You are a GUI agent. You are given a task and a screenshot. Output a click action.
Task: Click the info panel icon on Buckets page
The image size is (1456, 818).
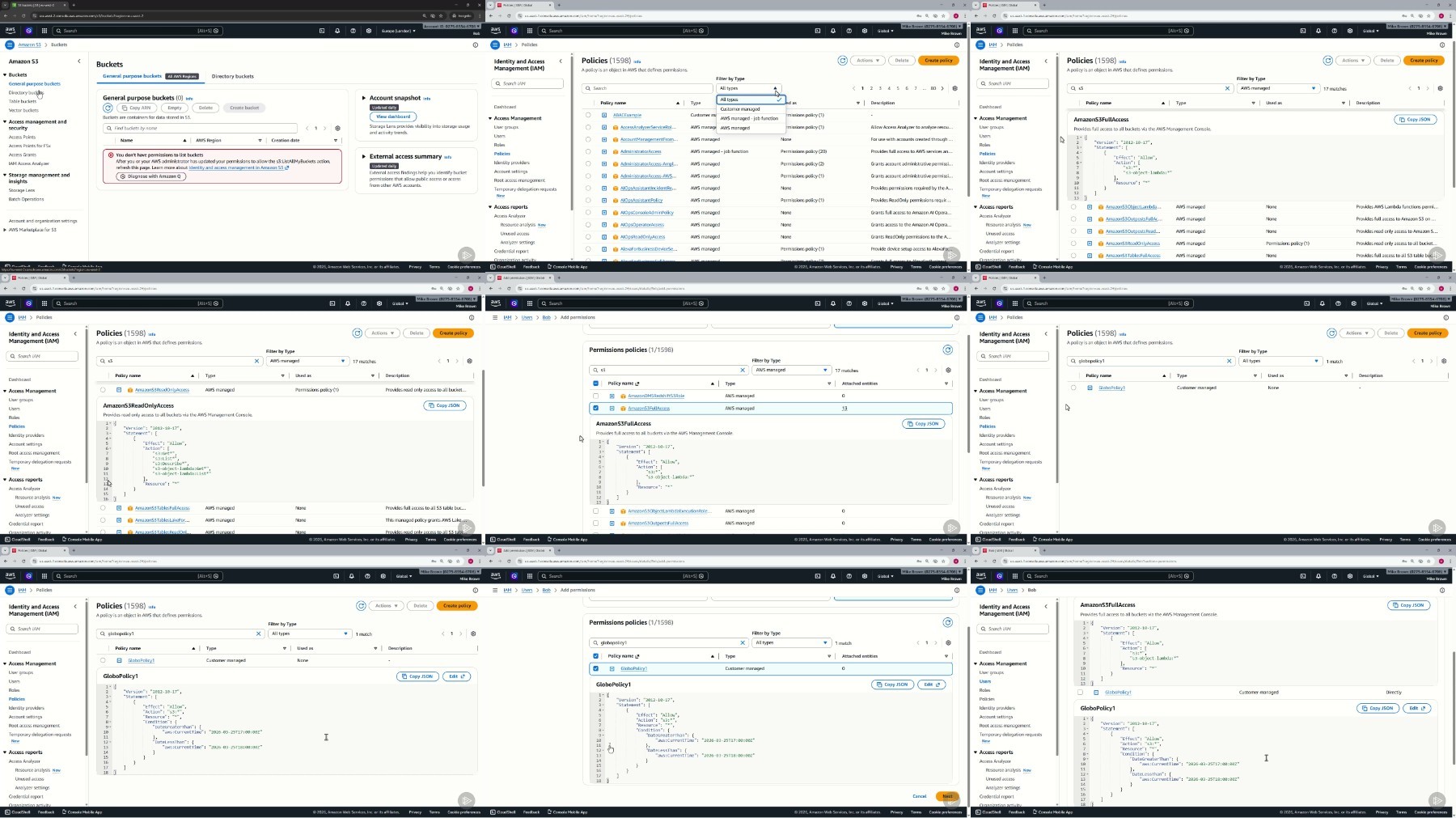pos(475,45)
